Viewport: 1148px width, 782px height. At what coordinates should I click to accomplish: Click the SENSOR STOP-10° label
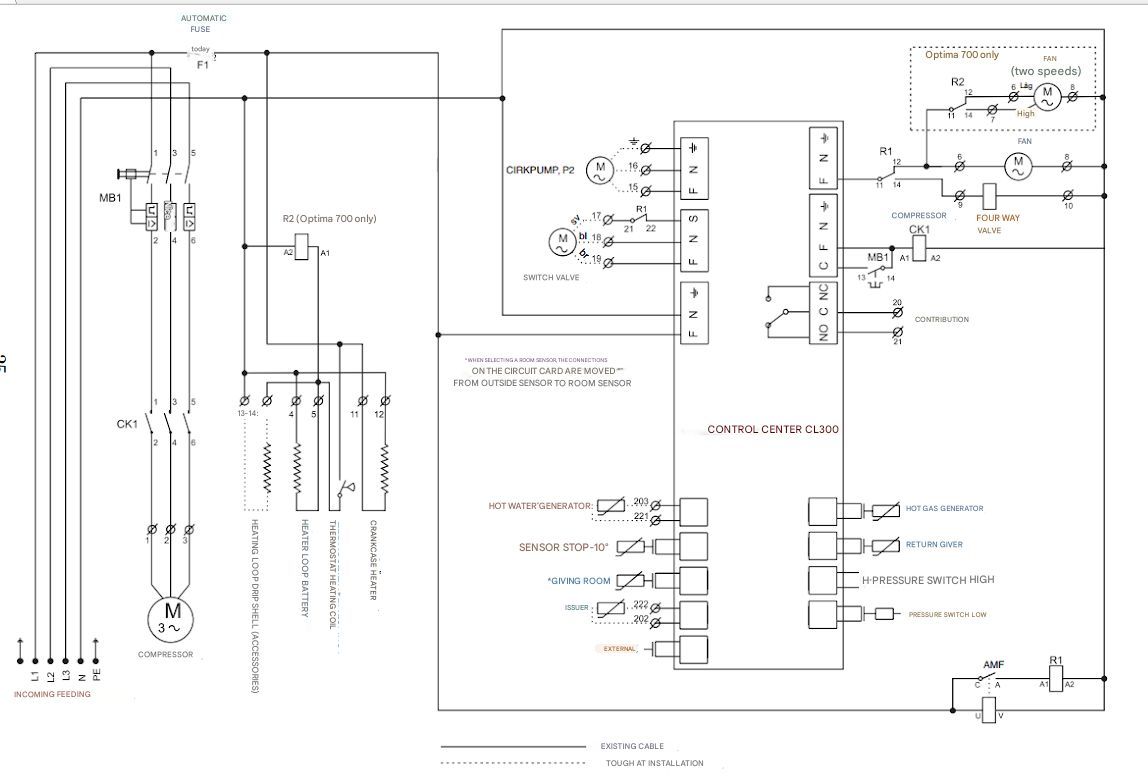click(x=564, y=547)
